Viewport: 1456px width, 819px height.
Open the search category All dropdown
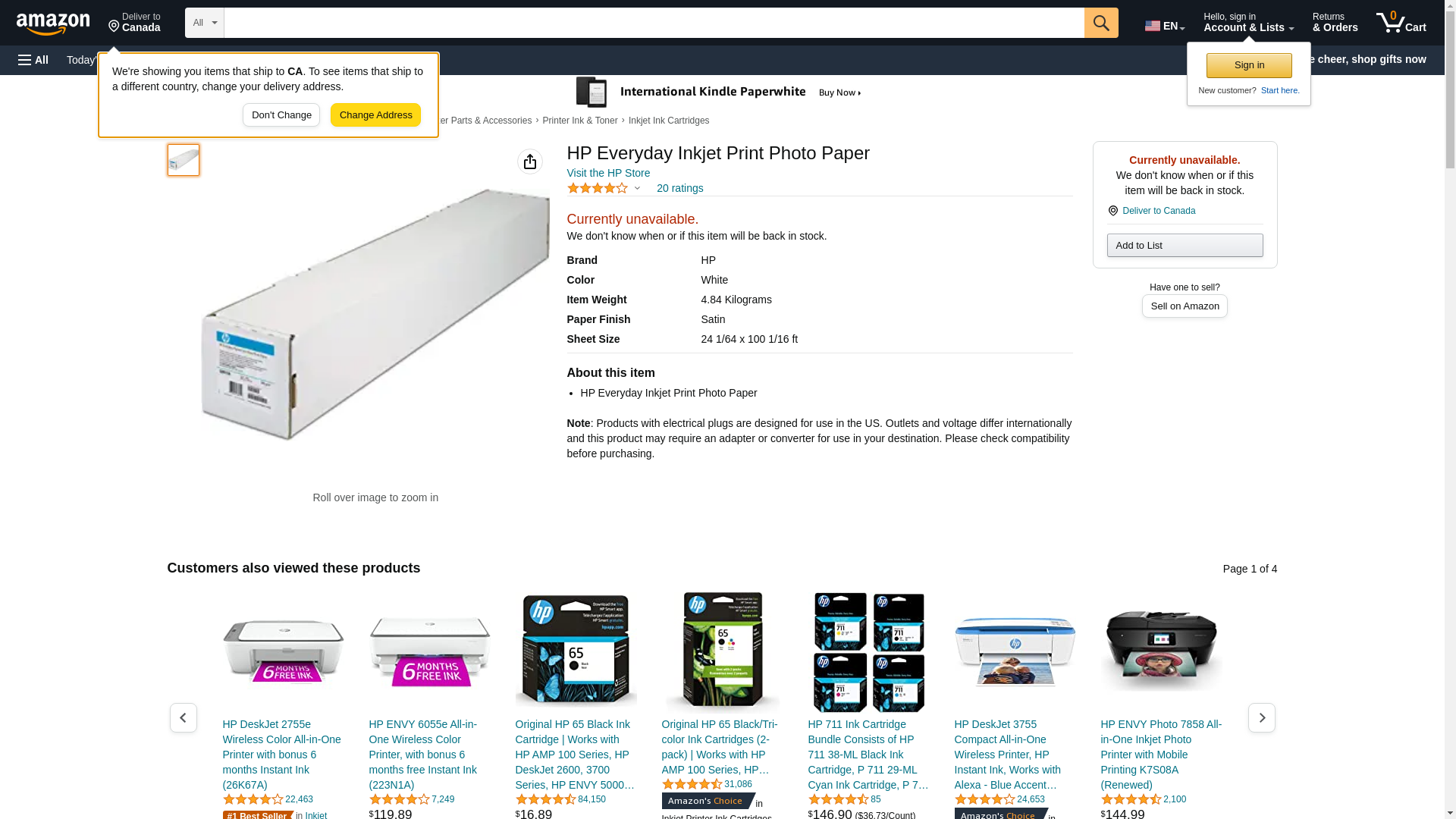point(204,23)
